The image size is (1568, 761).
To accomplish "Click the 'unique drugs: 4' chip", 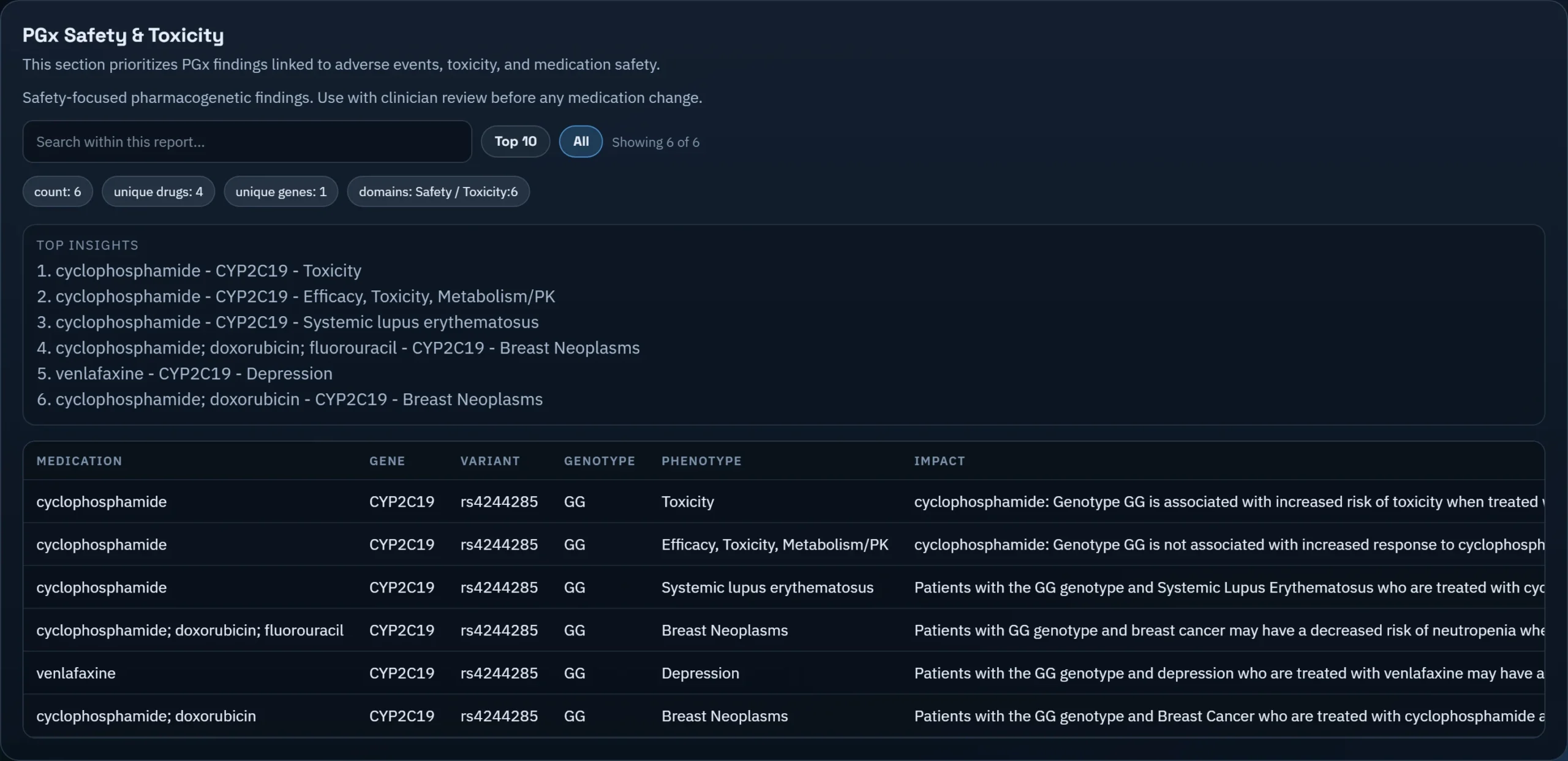I will (x=158, y=192).
